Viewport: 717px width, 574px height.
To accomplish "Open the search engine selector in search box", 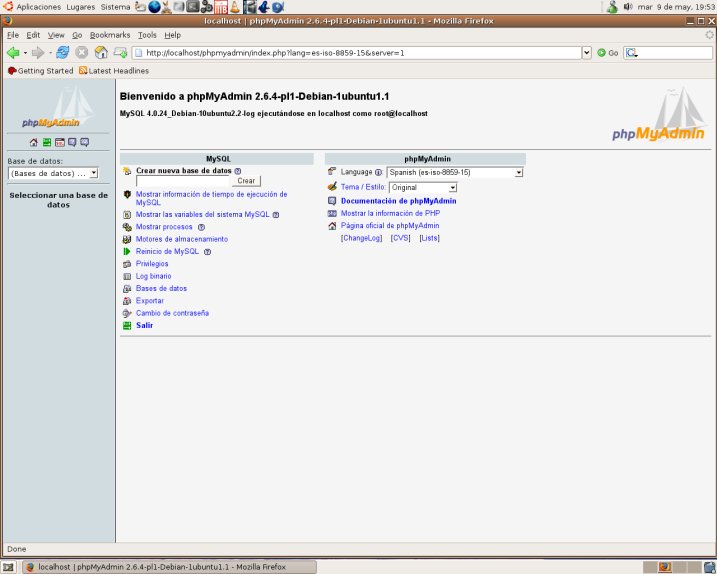I will pos(631,53).
